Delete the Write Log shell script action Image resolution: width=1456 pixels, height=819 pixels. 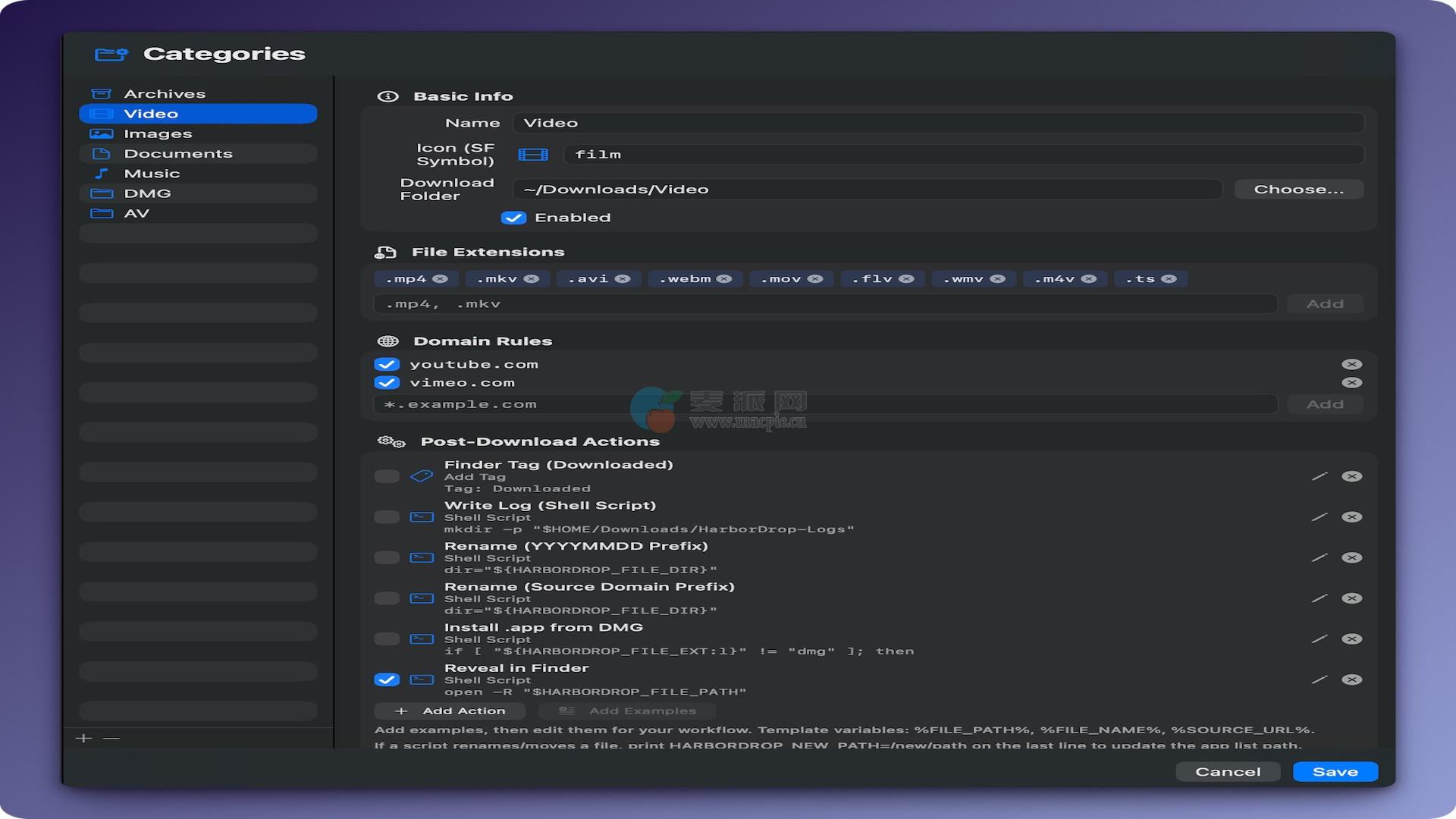1351,517
